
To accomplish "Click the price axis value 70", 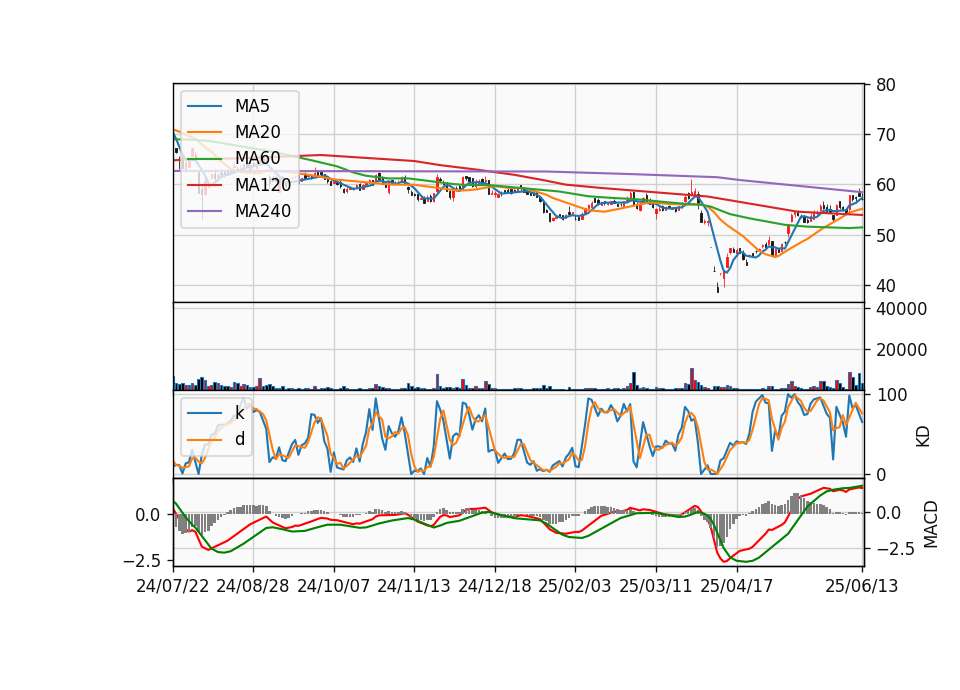I will (885, 135).
